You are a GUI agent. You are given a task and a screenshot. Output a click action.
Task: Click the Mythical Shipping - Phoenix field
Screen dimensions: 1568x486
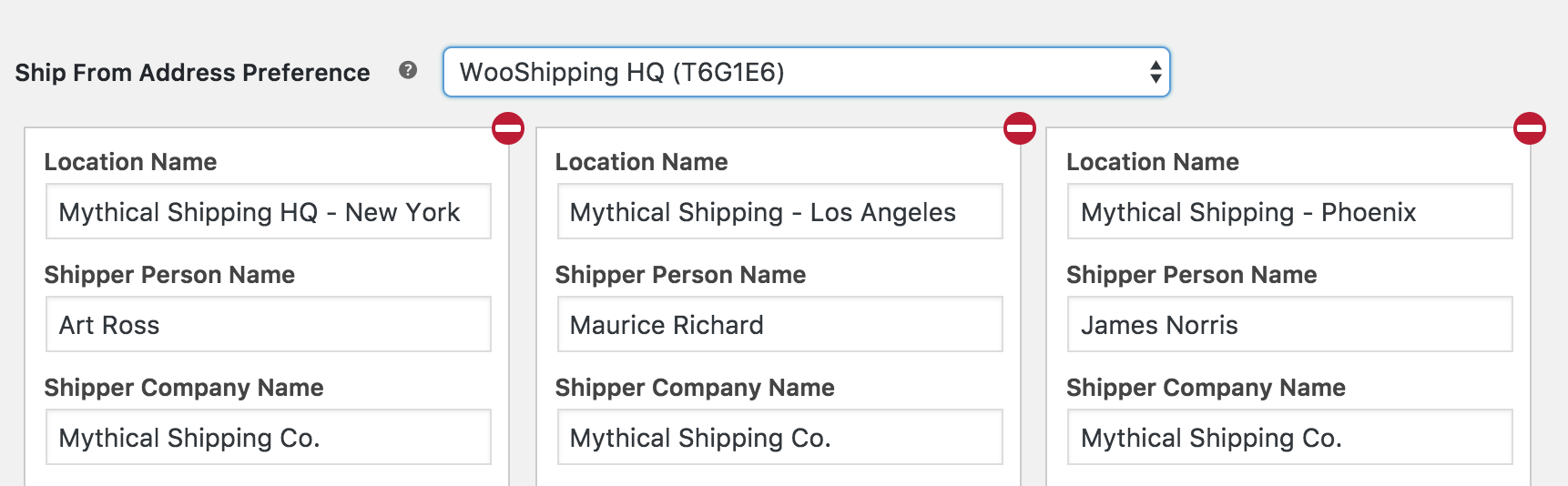coord(1289,212)
